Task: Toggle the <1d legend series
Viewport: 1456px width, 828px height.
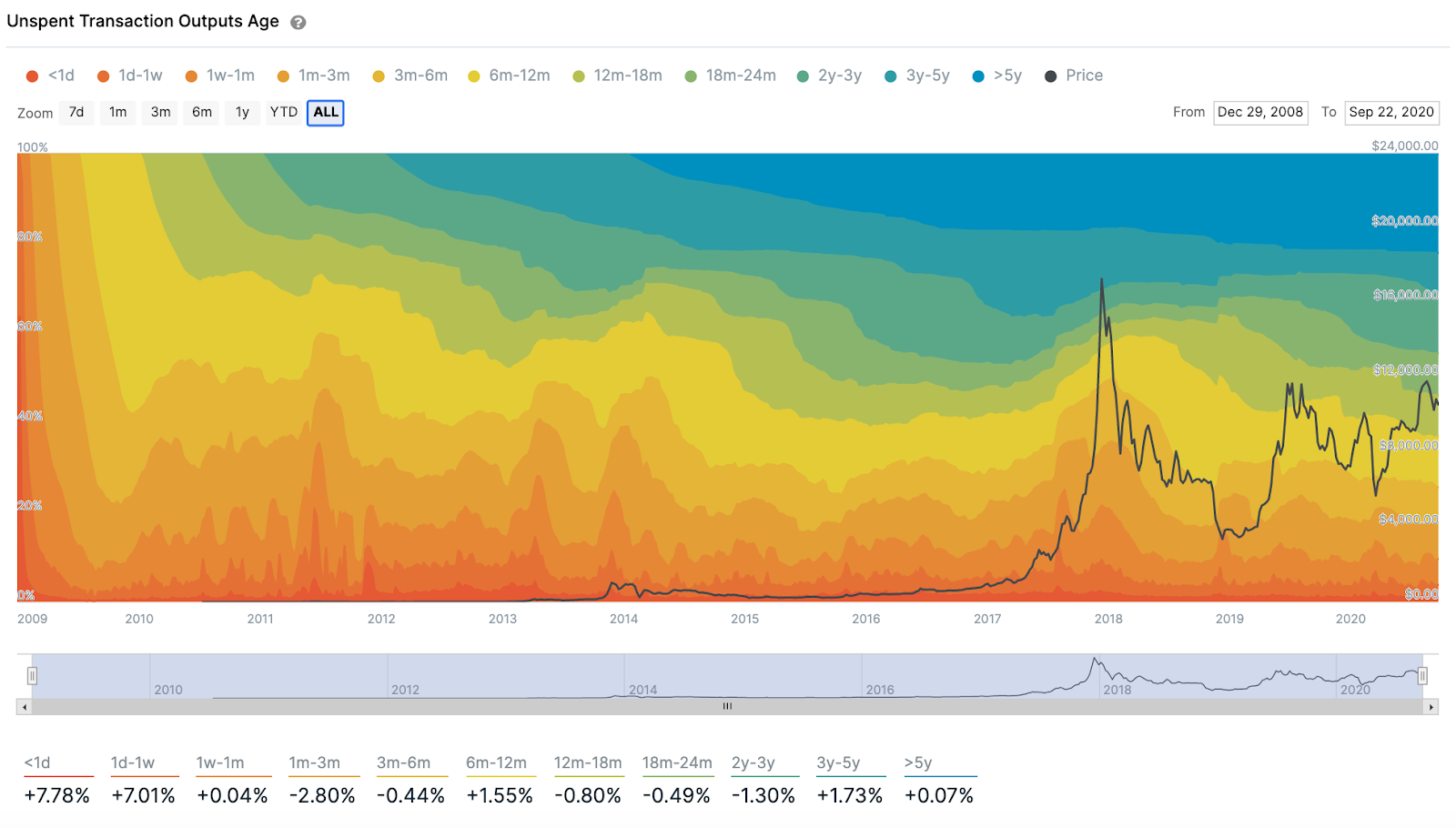Action: 51,76
